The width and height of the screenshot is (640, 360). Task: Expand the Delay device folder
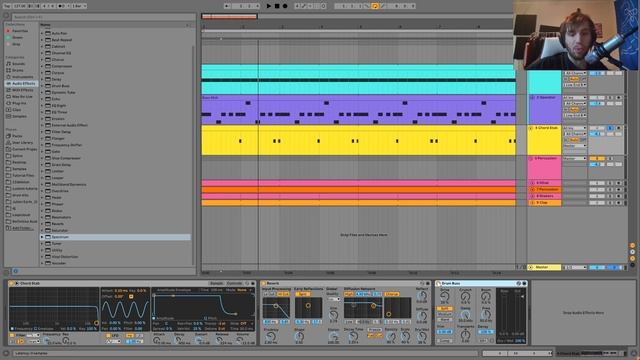click(x=42, y=79)
